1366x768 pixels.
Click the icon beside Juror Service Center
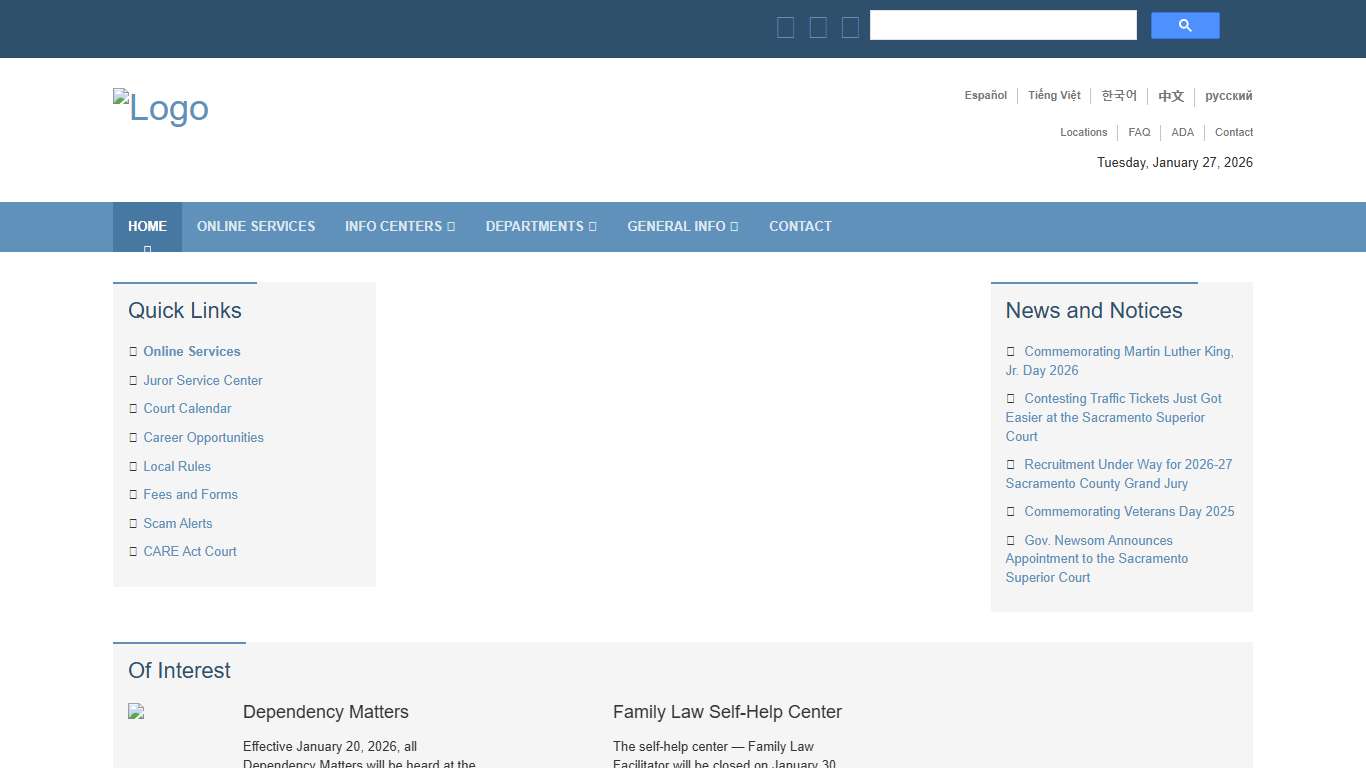point(133,380)
